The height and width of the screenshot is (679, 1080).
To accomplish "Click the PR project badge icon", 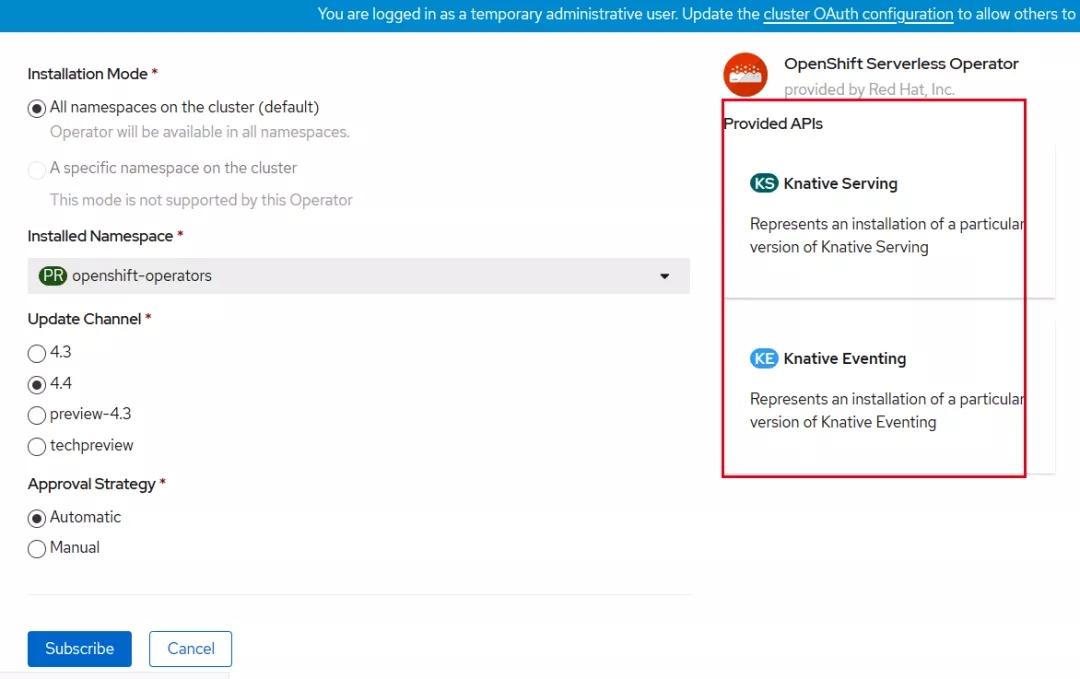I will [x=53, y=275].
